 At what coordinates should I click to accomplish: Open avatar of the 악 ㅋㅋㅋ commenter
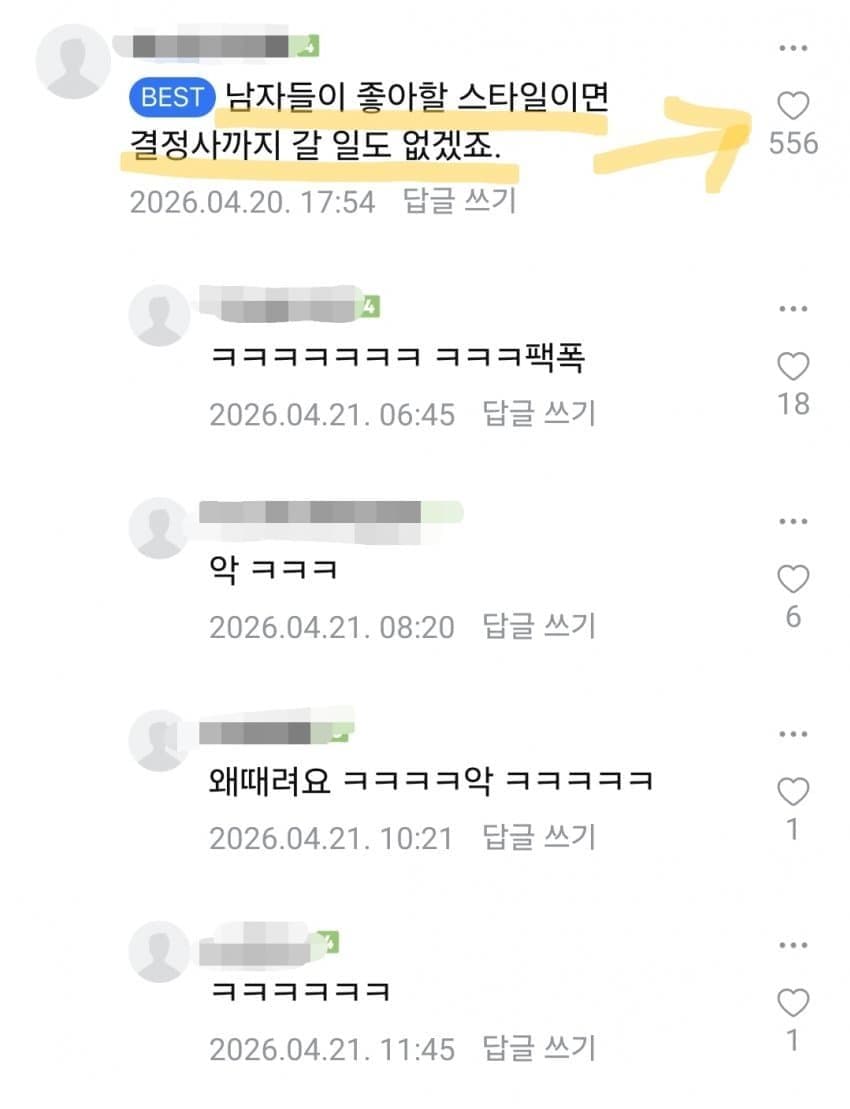point(160,528)
